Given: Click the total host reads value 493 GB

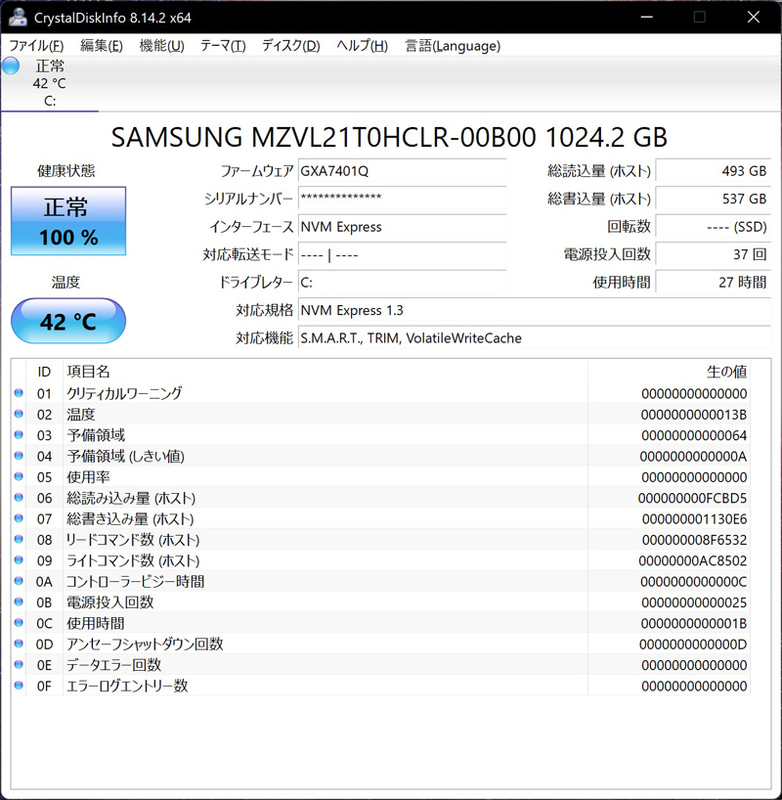Looking at the screenshot, I should (713, 171).
